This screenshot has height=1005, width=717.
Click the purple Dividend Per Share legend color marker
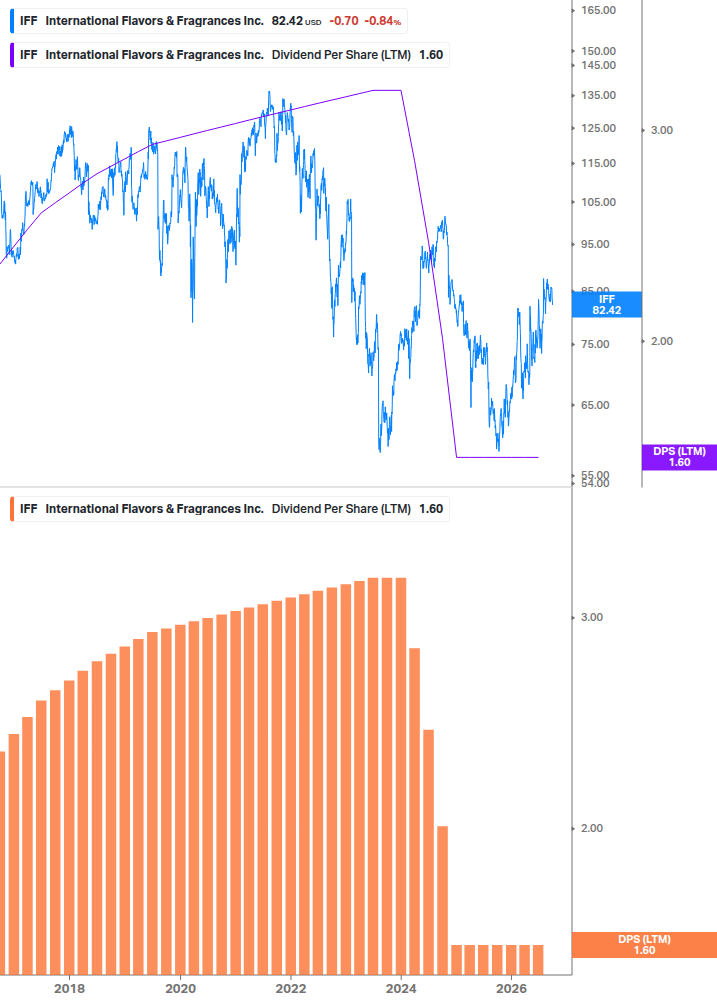click(x=12, y=55)
